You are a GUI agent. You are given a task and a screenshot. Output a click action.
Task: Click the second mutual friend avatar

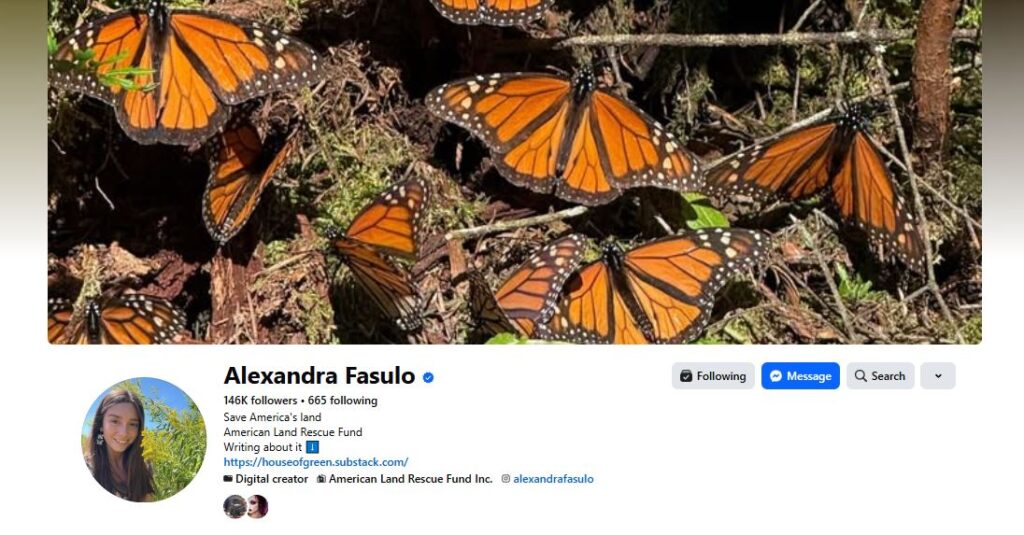pos(257,506)
